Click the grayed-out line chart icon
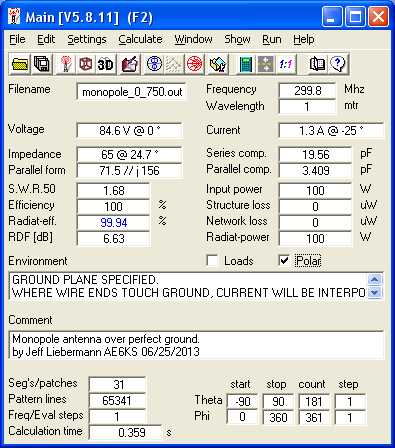 coord(174,63)
